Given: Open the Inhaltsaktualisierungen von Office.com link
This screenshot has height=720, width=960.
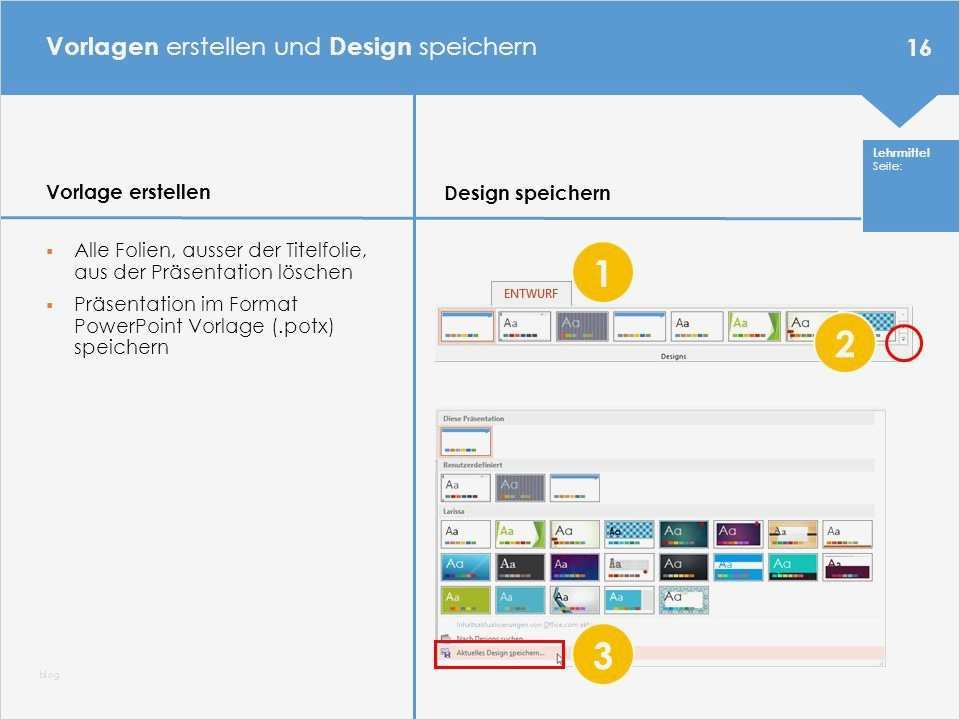Looking at the screenshot, I should pyautogui.click(x=526, y=622).
